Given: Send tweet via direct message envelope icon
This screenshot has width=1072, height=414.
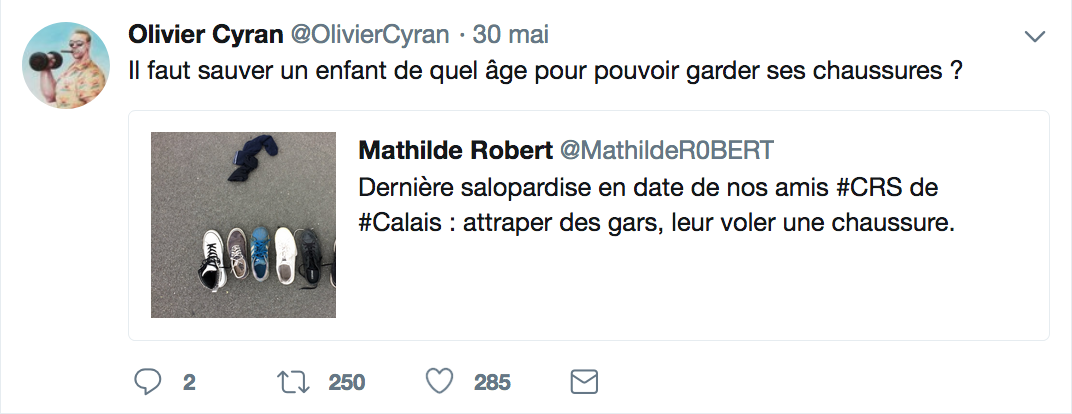Looking at the screenshot, I should click(x=583, y=381).
